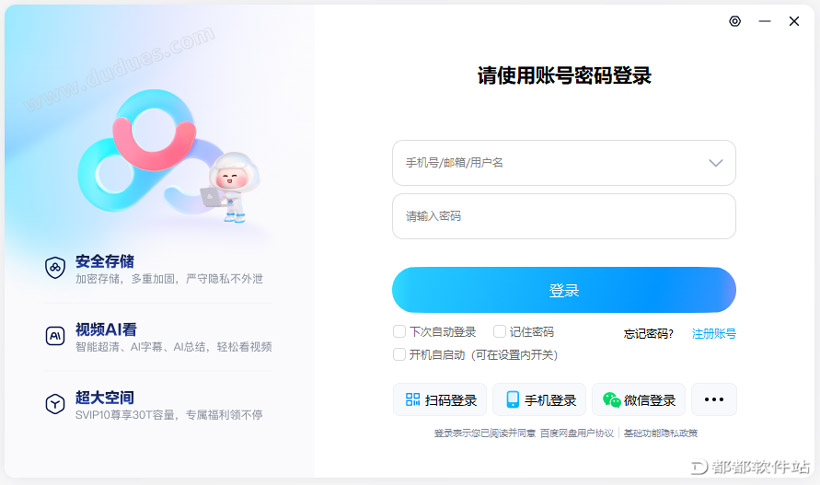Expand the saved accounts dropdown arrow
The height and width of the screenshot is (485, 820).
click(x=715, y=163)
